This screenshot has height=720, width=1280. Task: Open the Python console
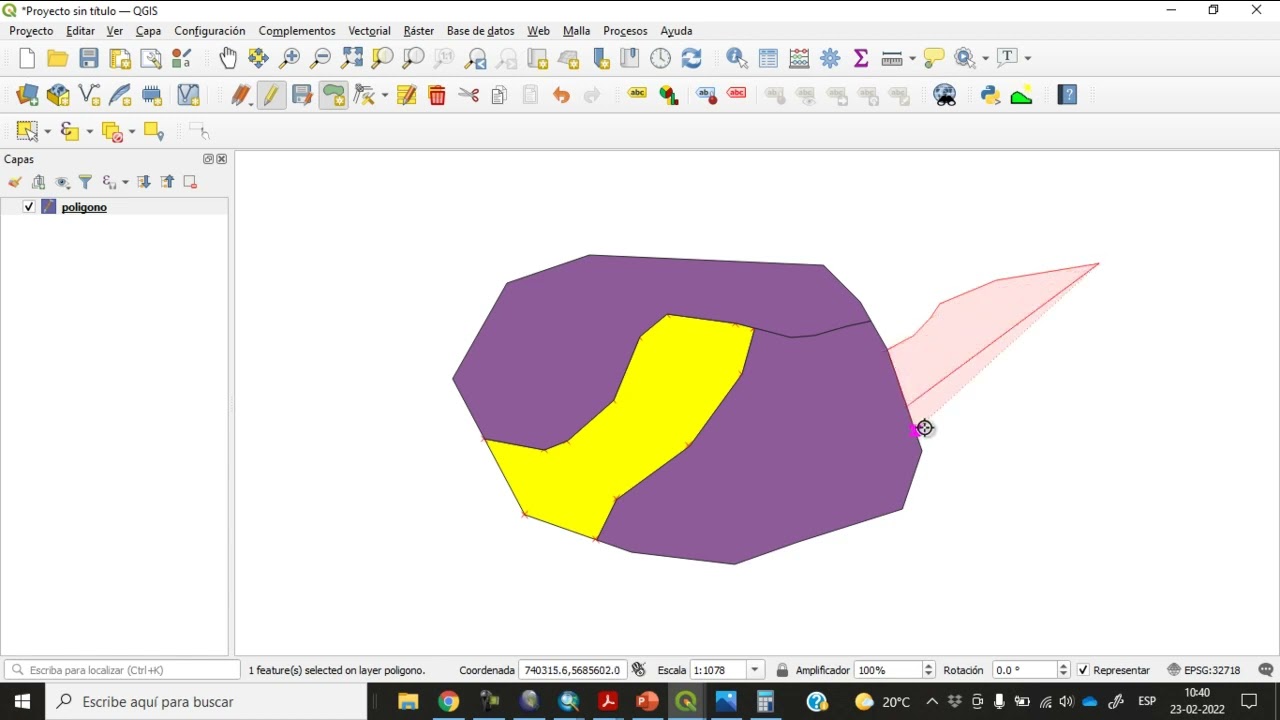coord(990,95)
